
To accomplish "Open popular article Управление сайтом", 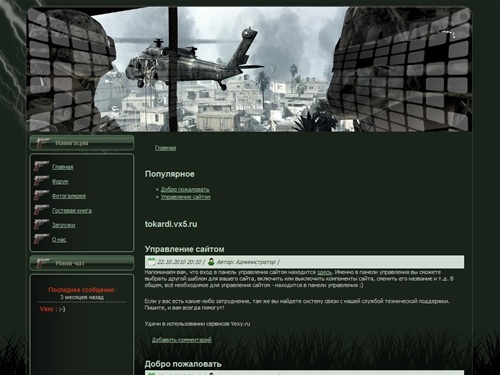I will click(x=186, y=197).
